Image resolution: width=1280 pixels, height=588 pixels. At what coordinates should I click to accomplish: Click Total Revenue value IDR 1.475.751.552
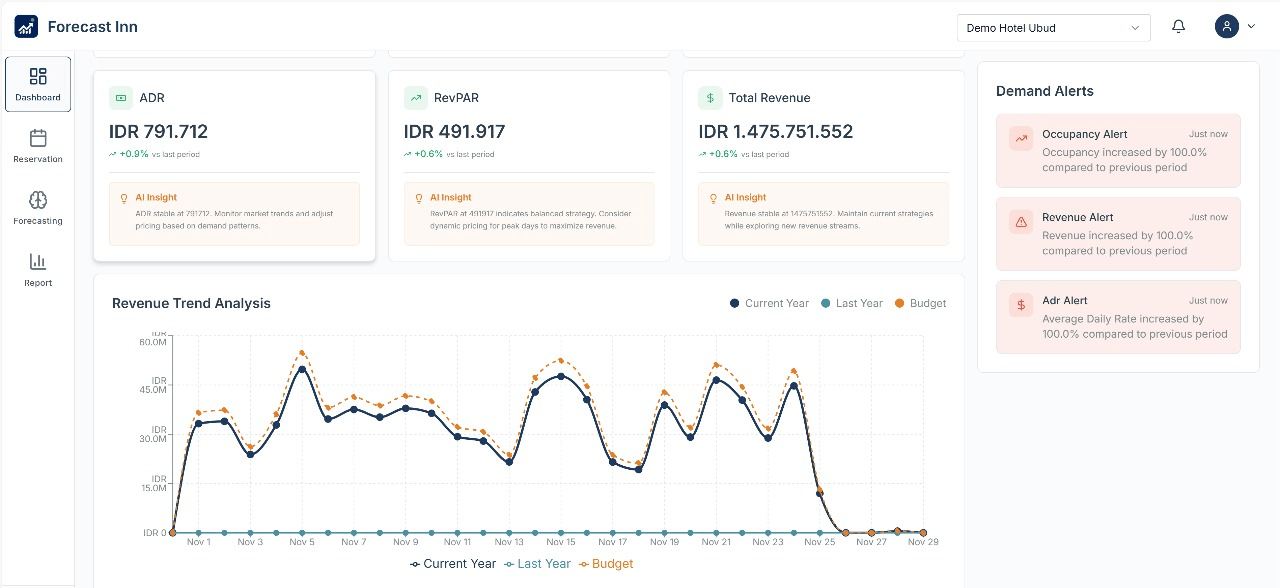(775, 131)
